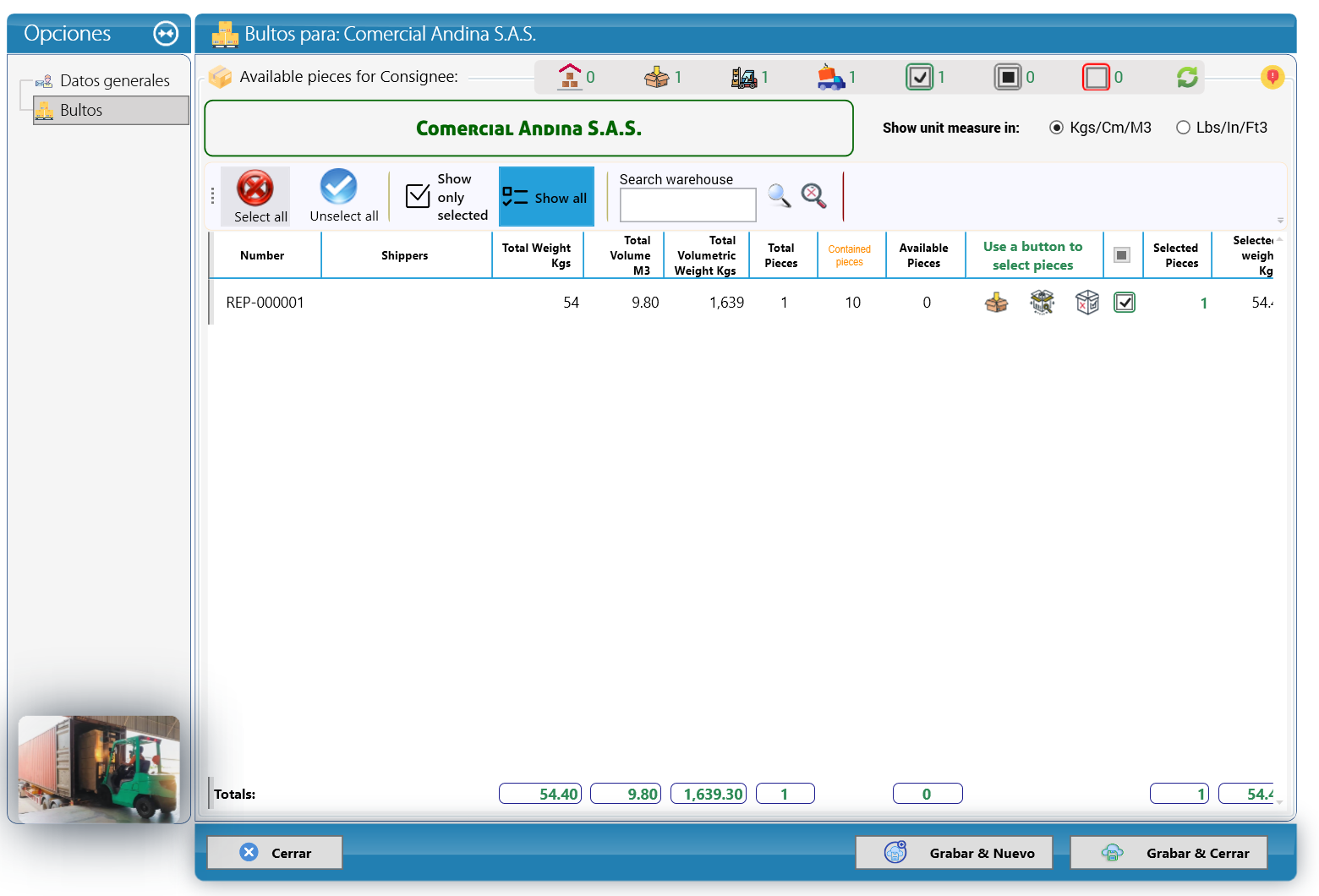Toggle Show only selected
1319x896 pixels.
point(447,197)
